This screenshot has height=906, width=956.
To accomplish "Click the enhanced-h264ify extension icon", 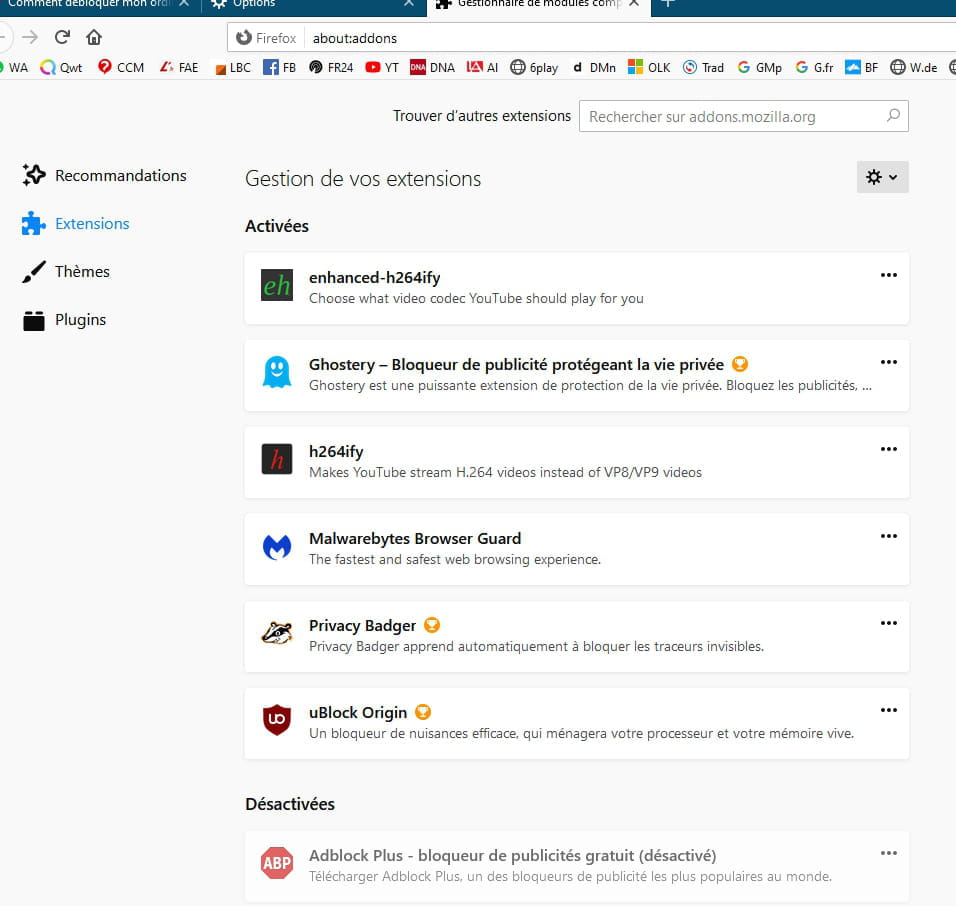I will [x=277, y=285].
